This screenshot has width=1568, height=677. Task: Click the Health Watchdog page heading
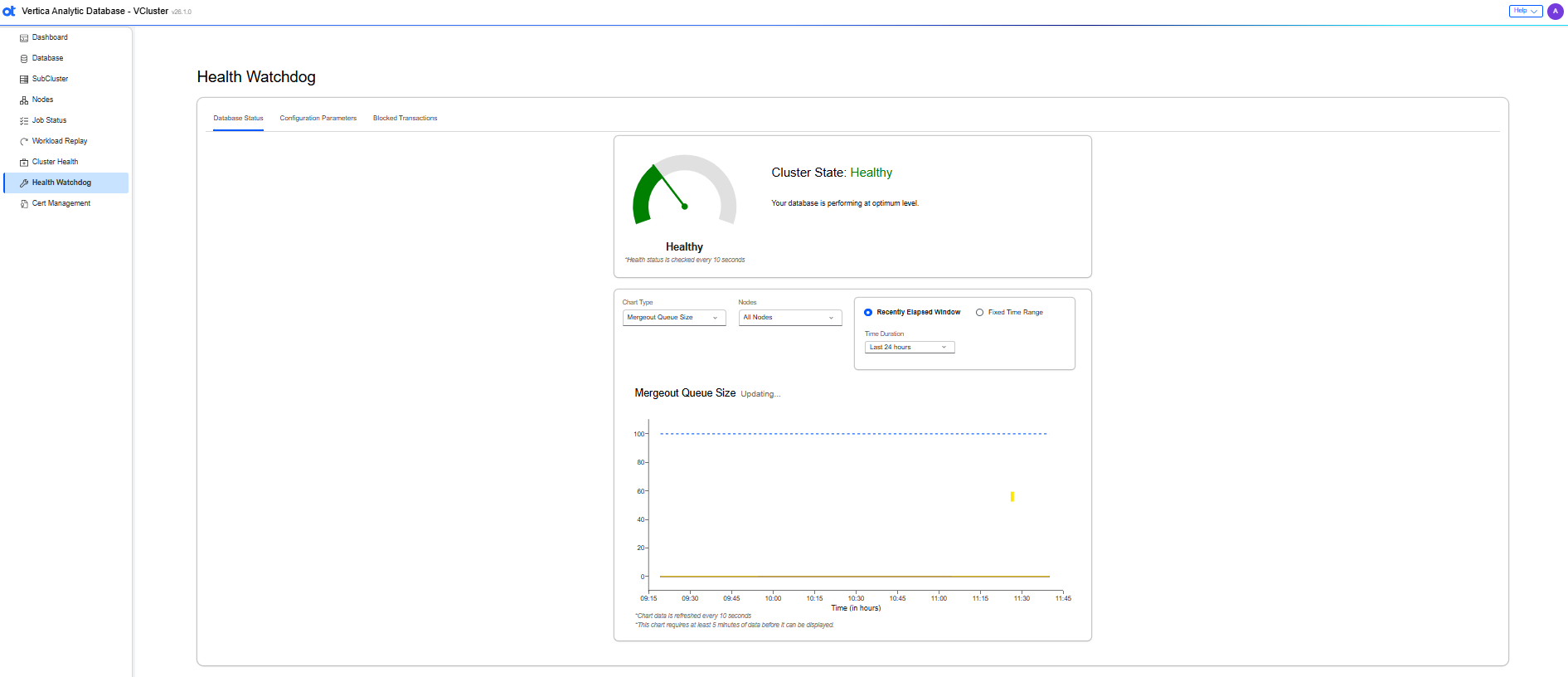pyautogui.click(x=256, y=77)
